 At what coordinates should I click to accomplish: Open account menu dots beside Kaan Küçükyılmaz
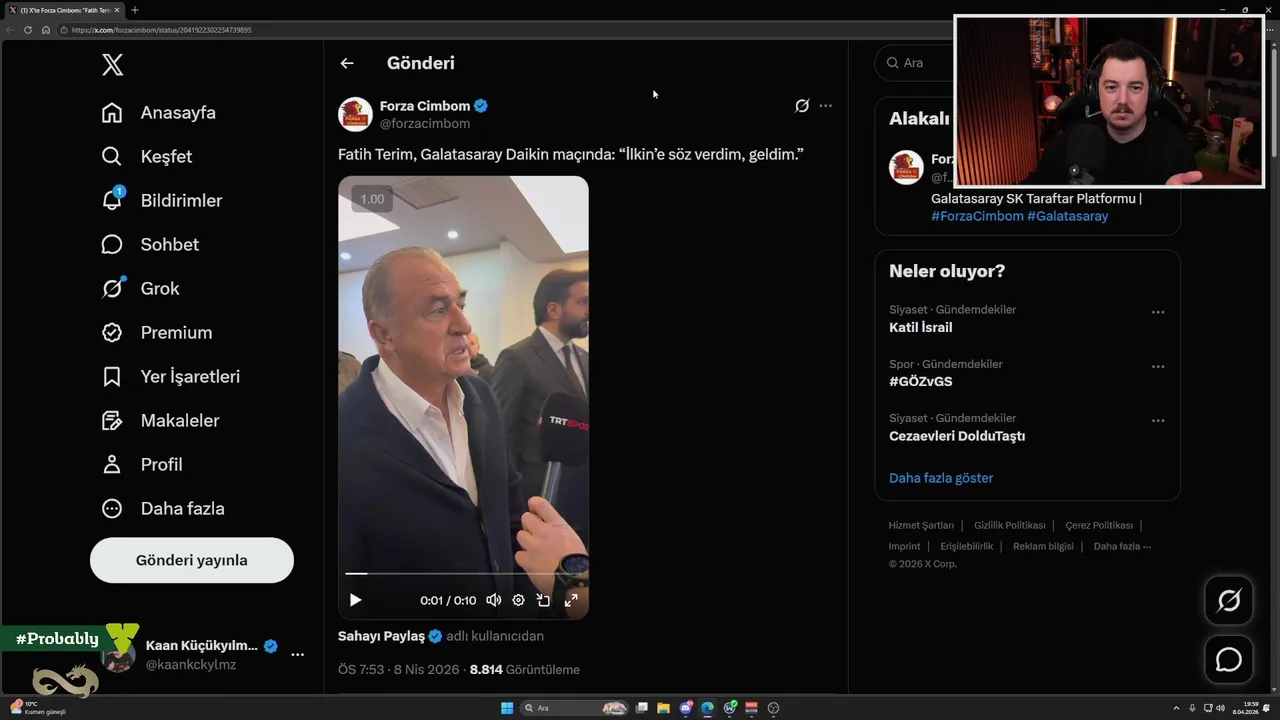pos(297,654)
